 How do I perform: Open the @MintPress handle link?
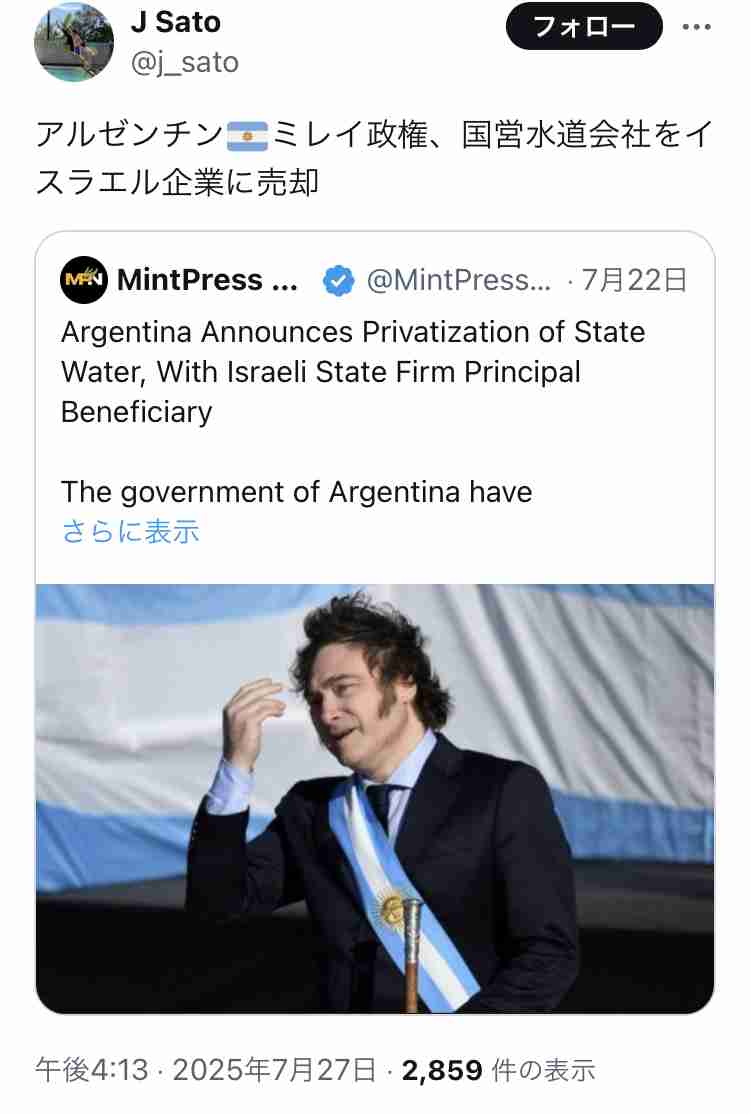(x=459, y=280)
